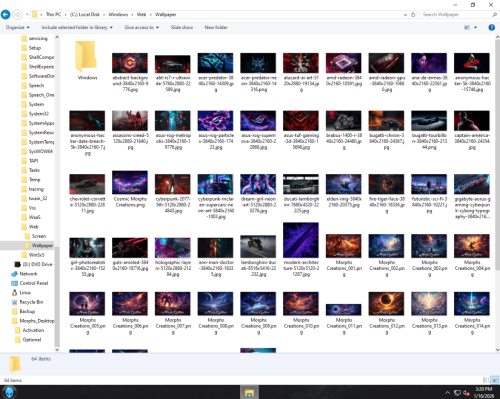The width and height of the screenshot is (500, 399).
Task: Refresh the Wallpaper folder view
Action: point(413,15)
